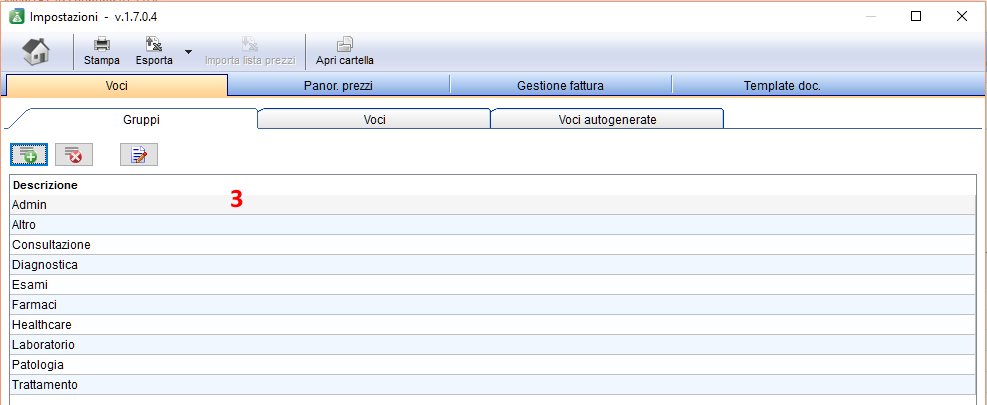This screenshot has height=405, width=987.
Task: Go to the Home house icon
Action: (37, 52)
